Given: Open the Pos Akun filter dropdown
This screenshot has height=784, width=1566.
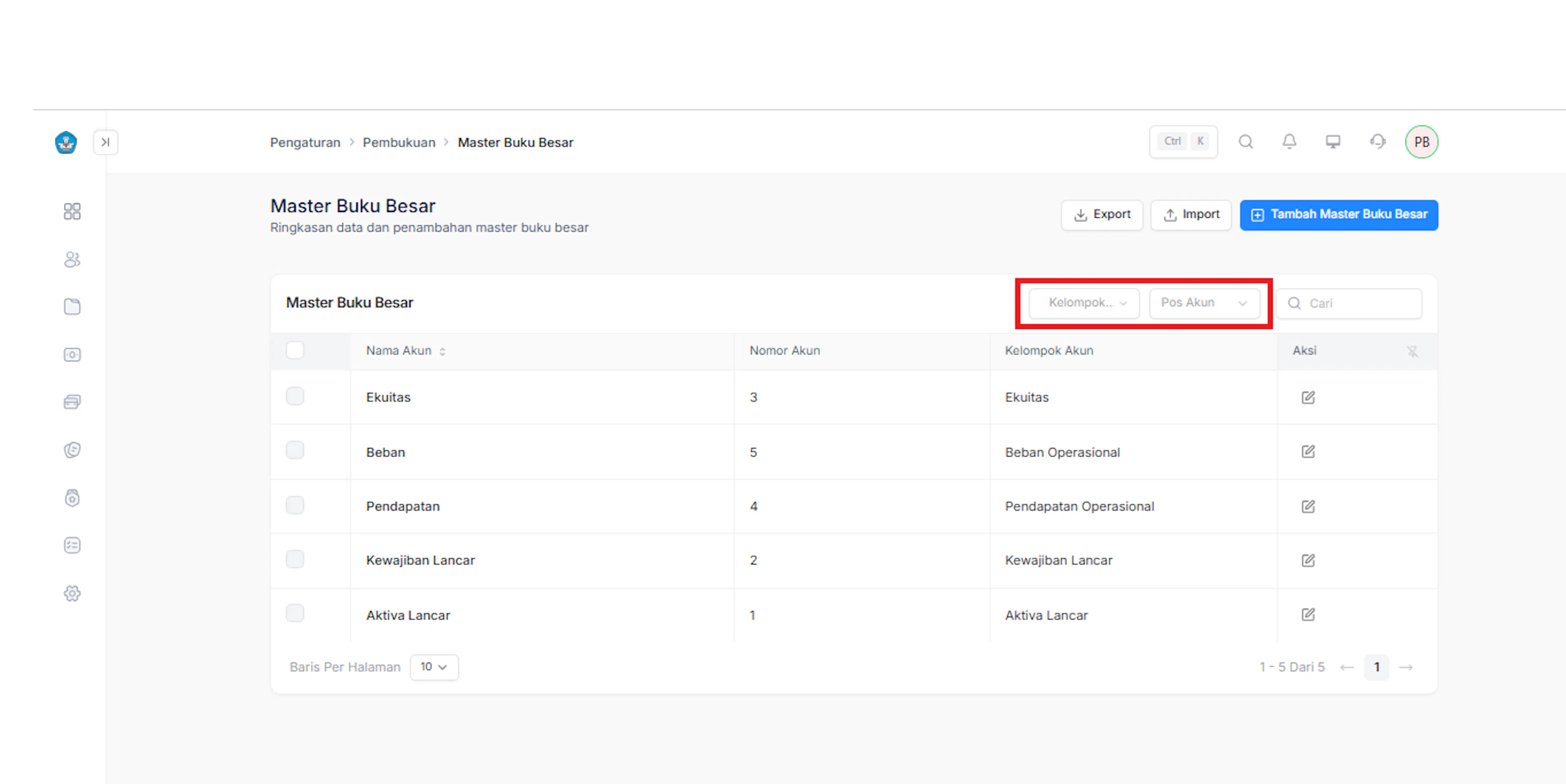Looking at the screenshot, I should [x=1204, y=303].
